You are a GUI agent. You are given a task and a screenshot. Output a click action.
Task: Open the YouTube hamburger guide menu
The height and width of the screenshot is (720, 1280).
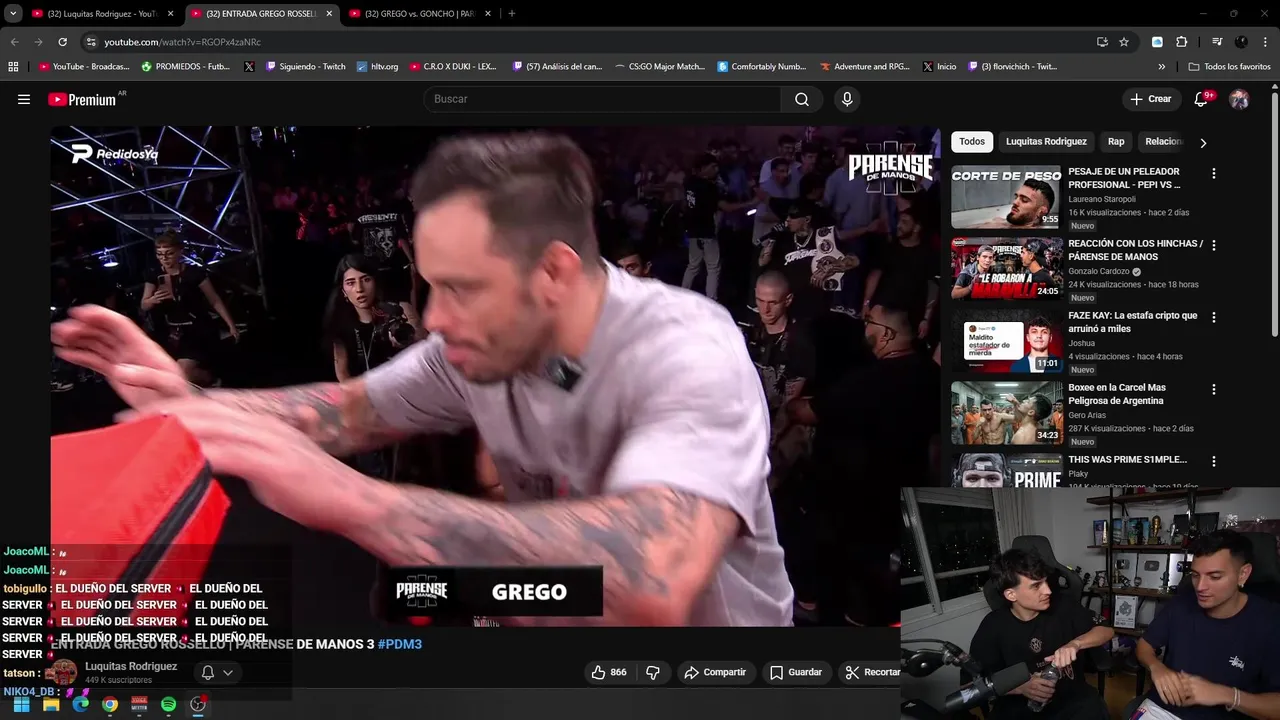coord(24,99)
